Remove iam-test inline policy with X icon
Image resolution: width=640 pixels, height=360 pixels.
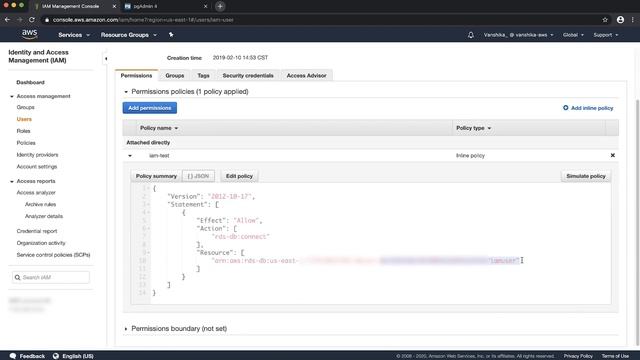pos(612,155)
